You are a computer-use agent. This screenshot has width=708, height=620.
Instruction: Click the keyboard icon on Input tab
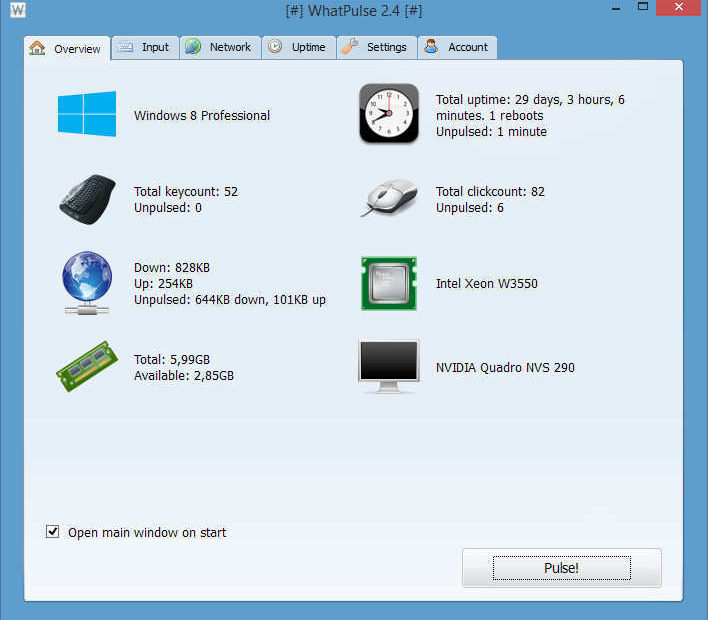(x=126, y=47)
